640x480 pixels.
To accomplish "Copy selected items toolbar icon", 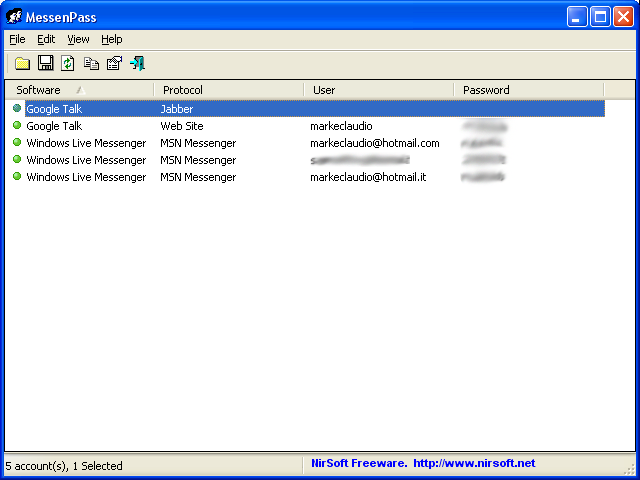I will pyautogui.click(x=91, y=64).
